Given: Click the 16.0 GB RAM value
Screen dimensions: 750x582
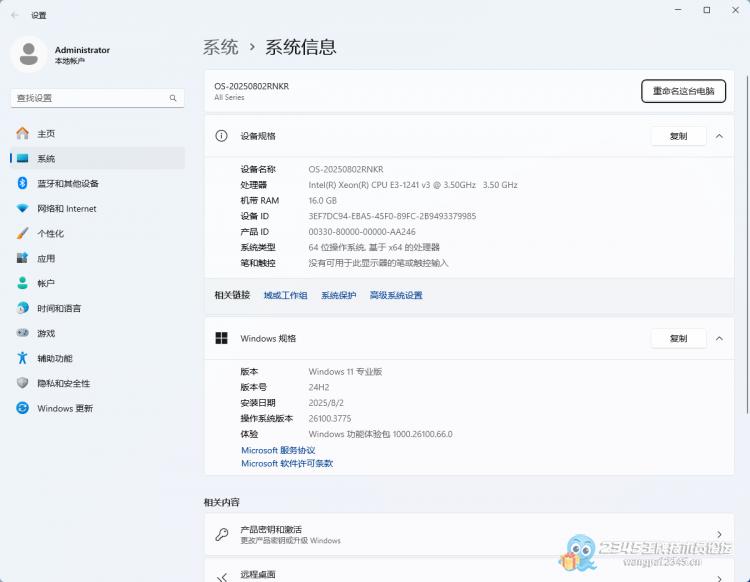Looking at the screenshot, I should pos(322,201).
